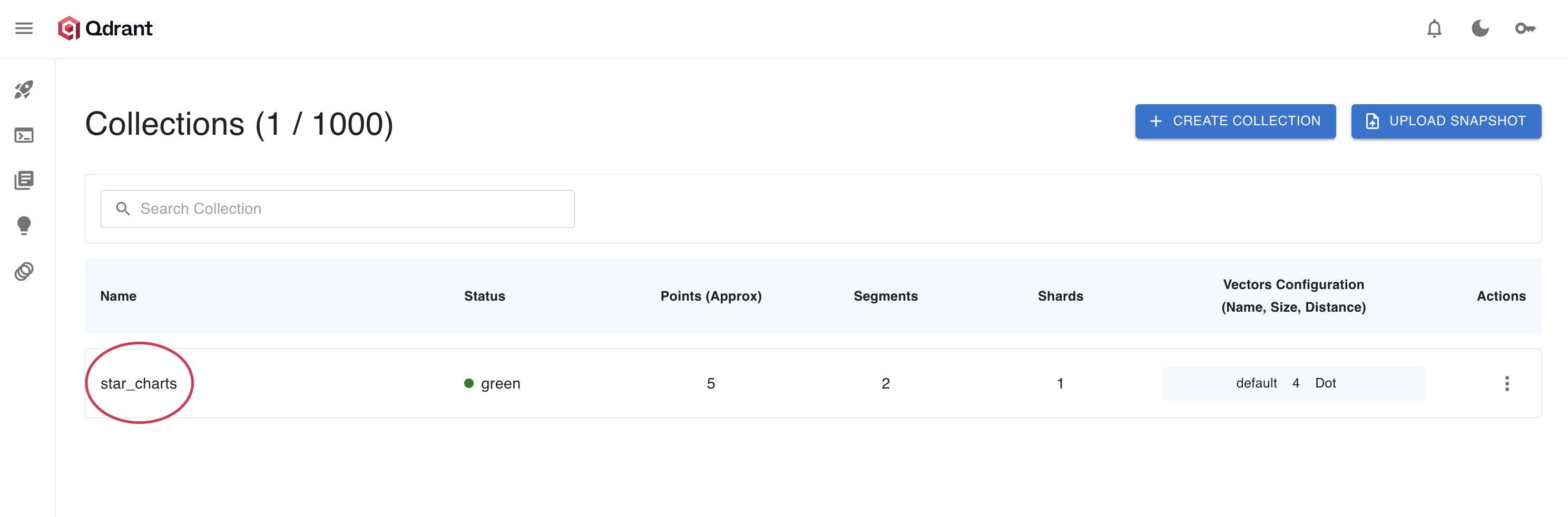Viewport: 1568px width, 517px height.
Task: Open the Datasets sidebar icon
Action: click(x=24, y=271)
